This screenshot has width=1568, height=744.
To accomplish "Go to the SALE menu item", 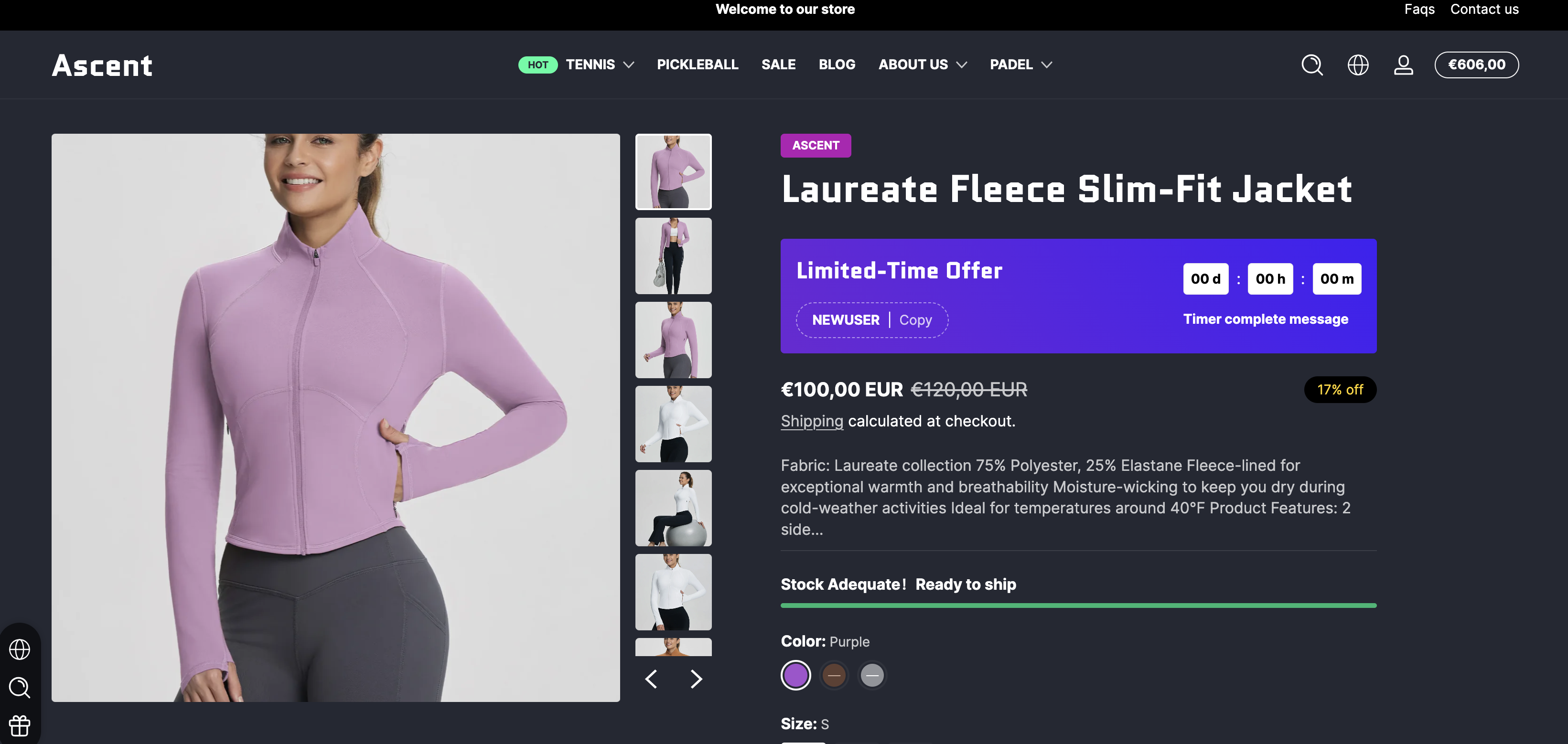I will (x=778, y=64).
